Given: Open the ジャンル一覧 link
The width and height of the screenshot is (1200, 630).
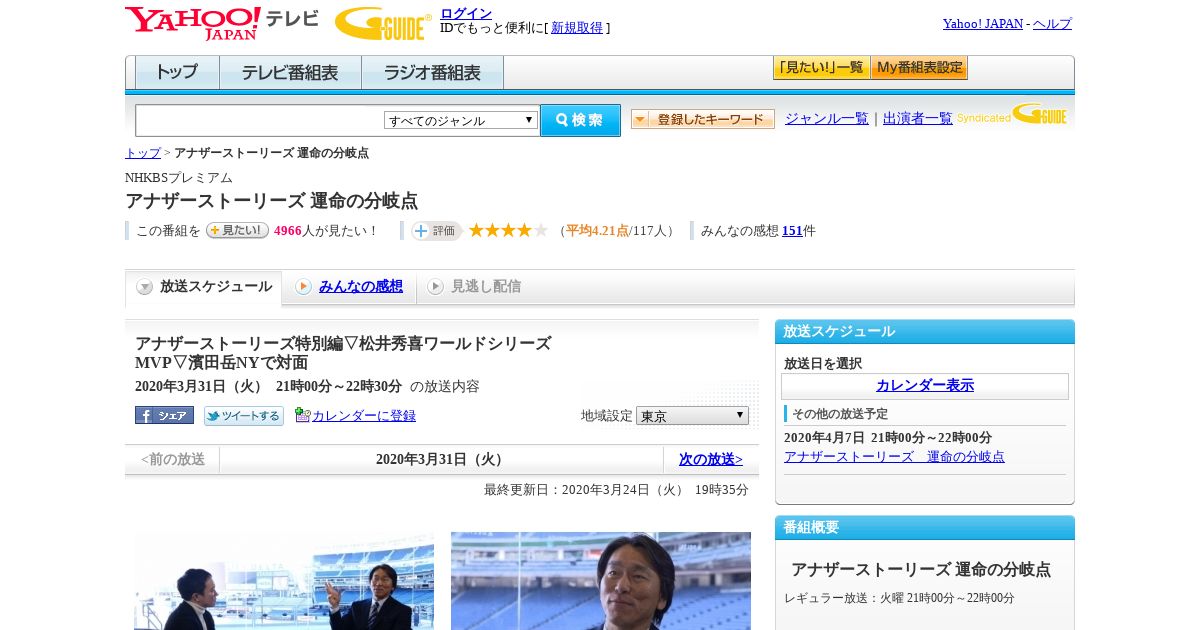Looking at the screenshot, I should point(827,118).
